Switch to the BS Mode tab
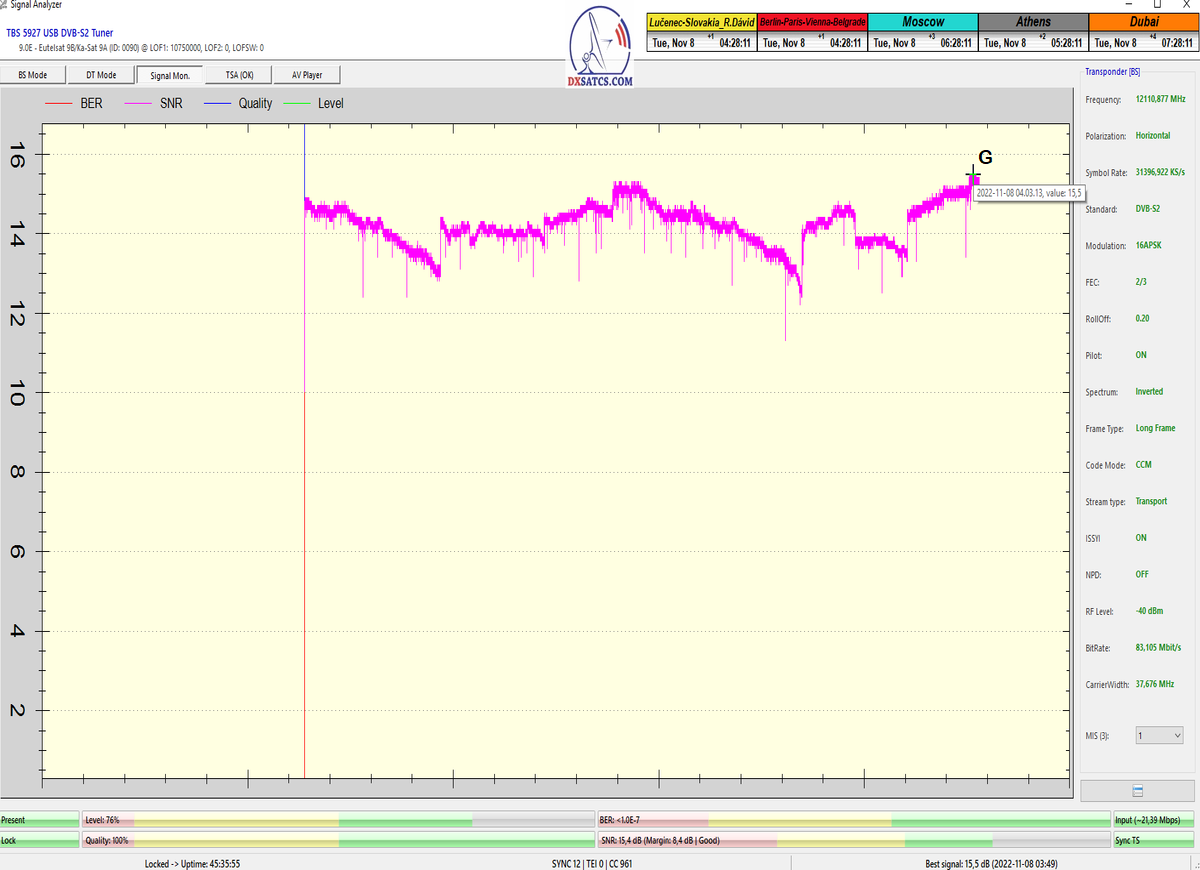Screen dimensions: 1200x870 [x=32, y=75]
